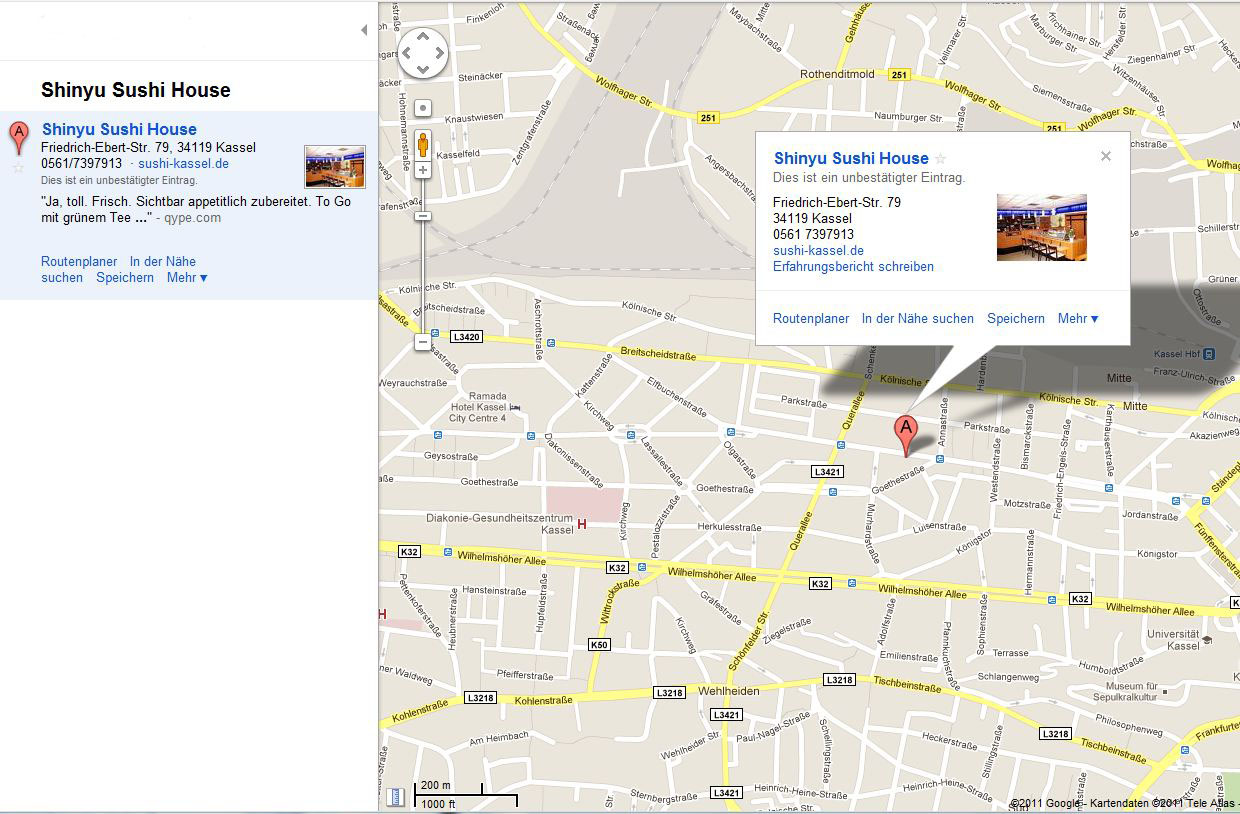Zoom out with the minus button
The image size is (1240, 814).
423,342
